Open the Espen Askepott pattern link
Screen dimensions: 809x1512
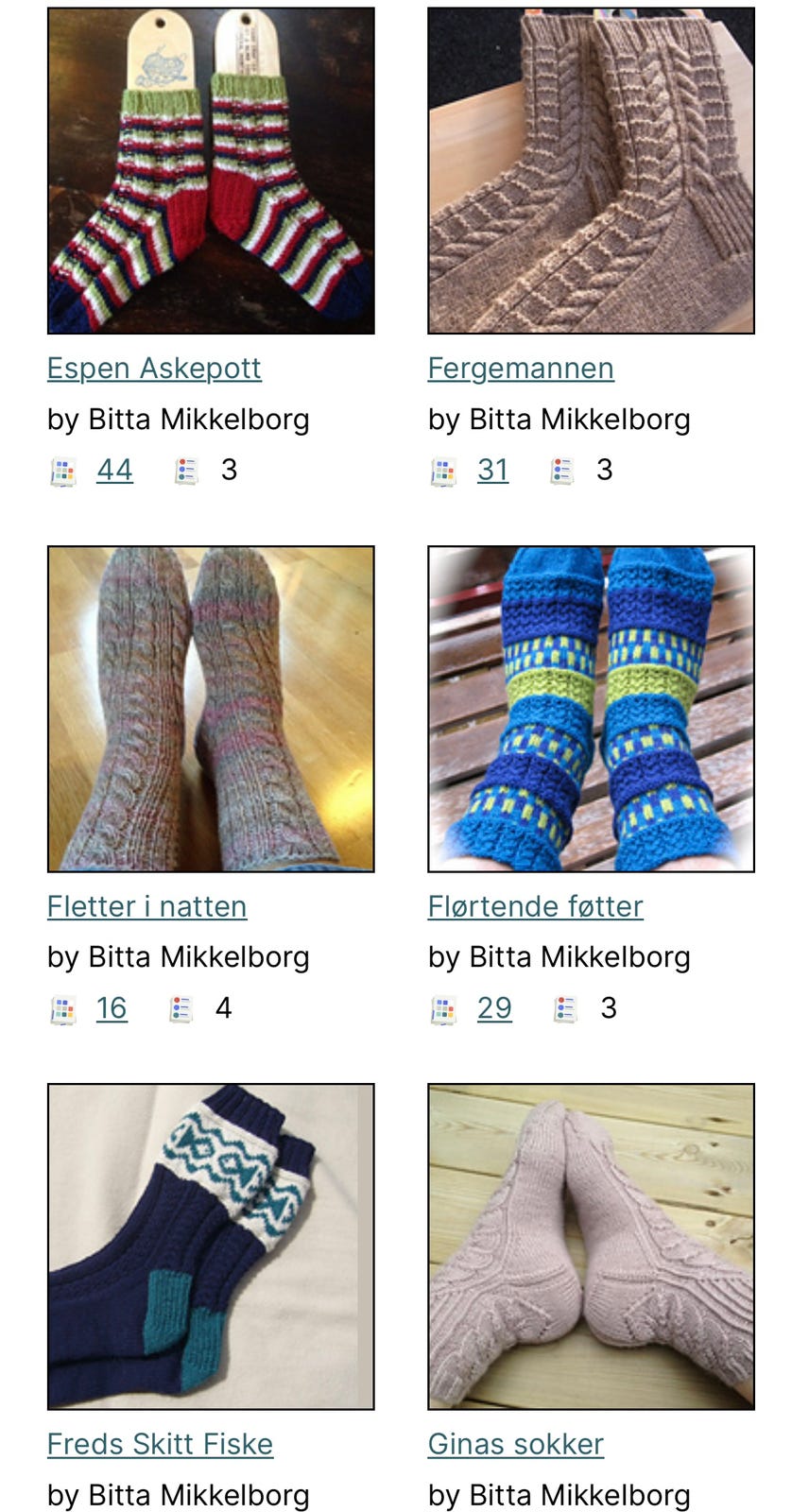(x=154, y=369)
